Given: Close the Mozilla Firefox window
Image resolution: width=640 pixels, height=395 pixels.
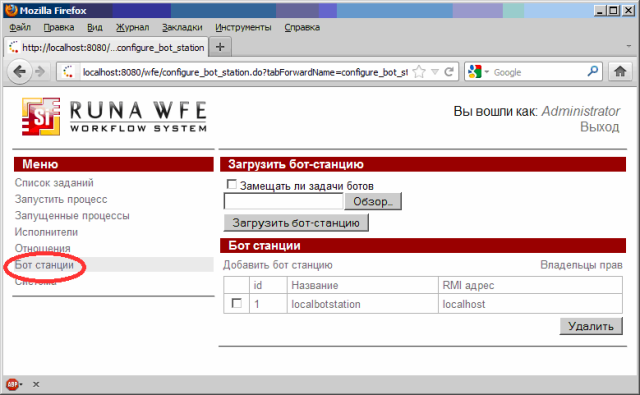Looking at the screenshot, I should (628, 11).
